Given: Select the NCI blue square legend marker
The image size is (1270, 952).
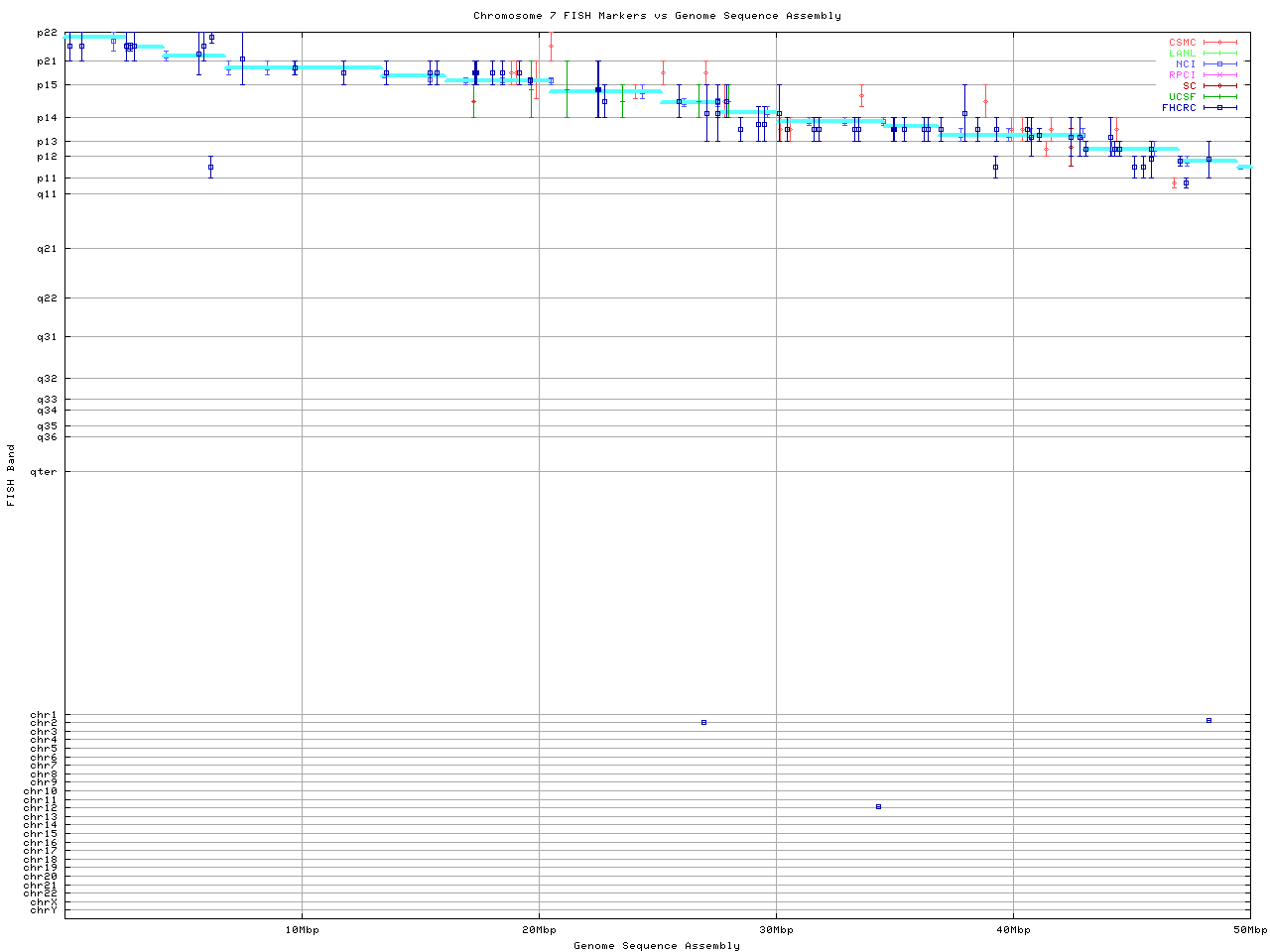Looking at the screenshot, I should [1219, 64].
